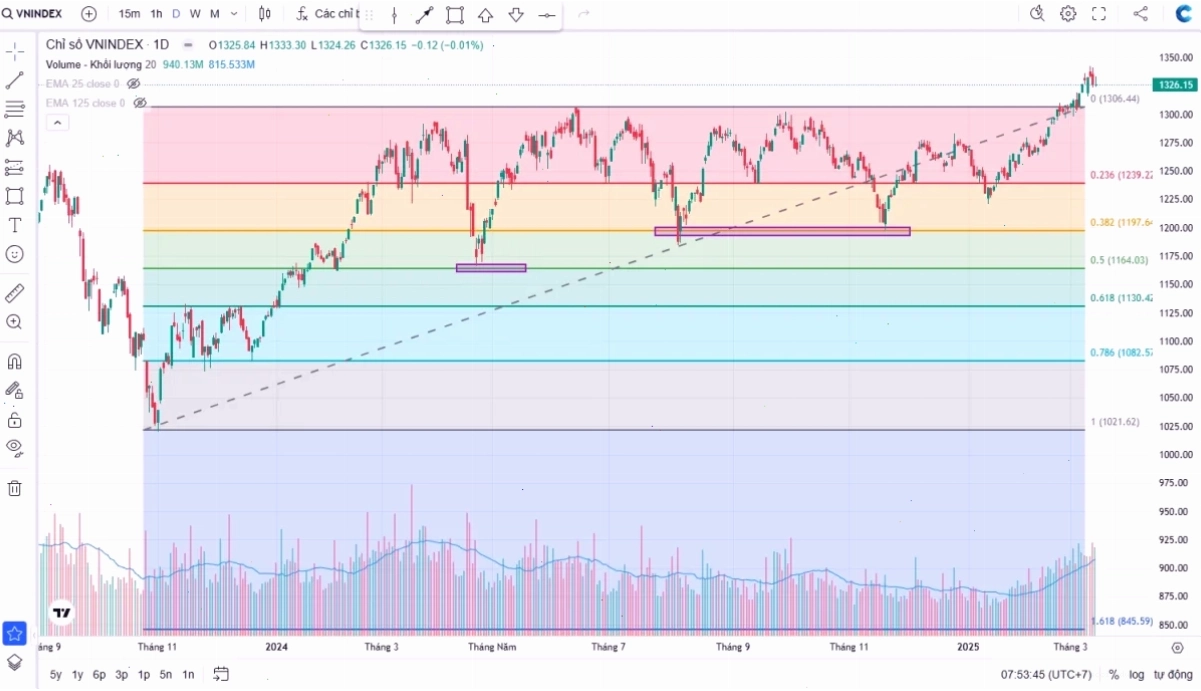Screen dimensions: 1201x691
Task: Select the ruler measure tool
Action: click(15, 293)
